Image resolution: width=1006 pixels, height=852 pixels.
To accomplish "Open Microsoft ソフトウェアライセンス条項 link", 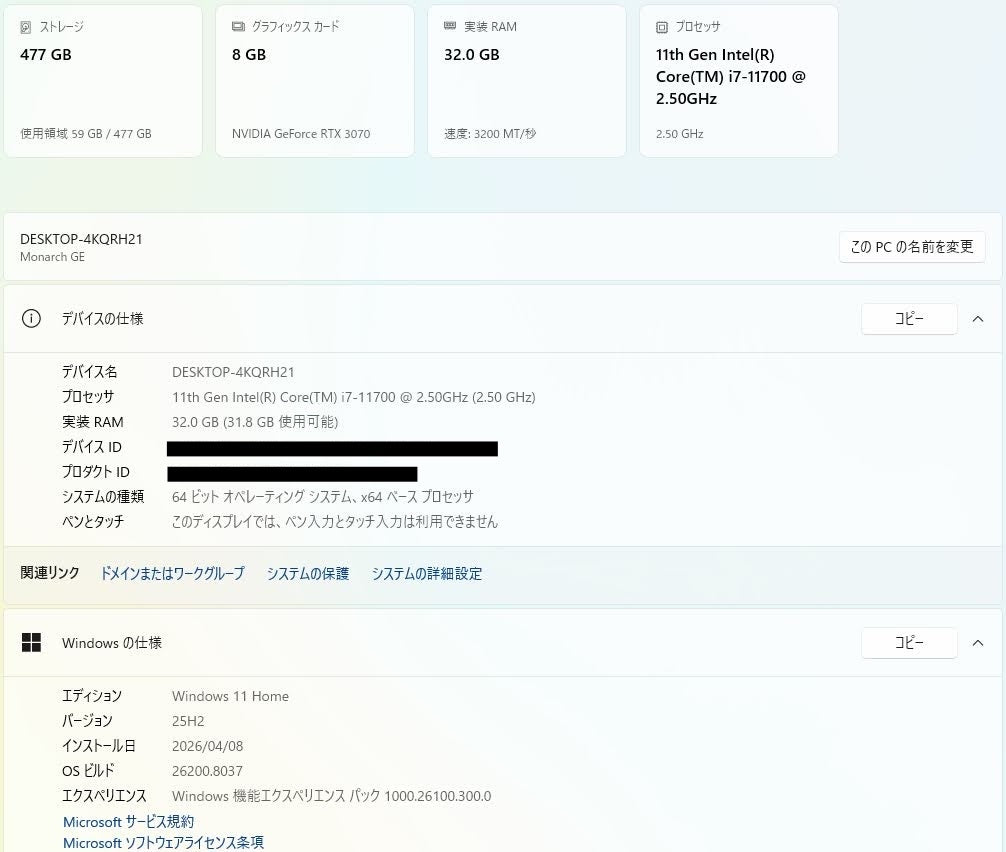I will (x=163, y=842).
